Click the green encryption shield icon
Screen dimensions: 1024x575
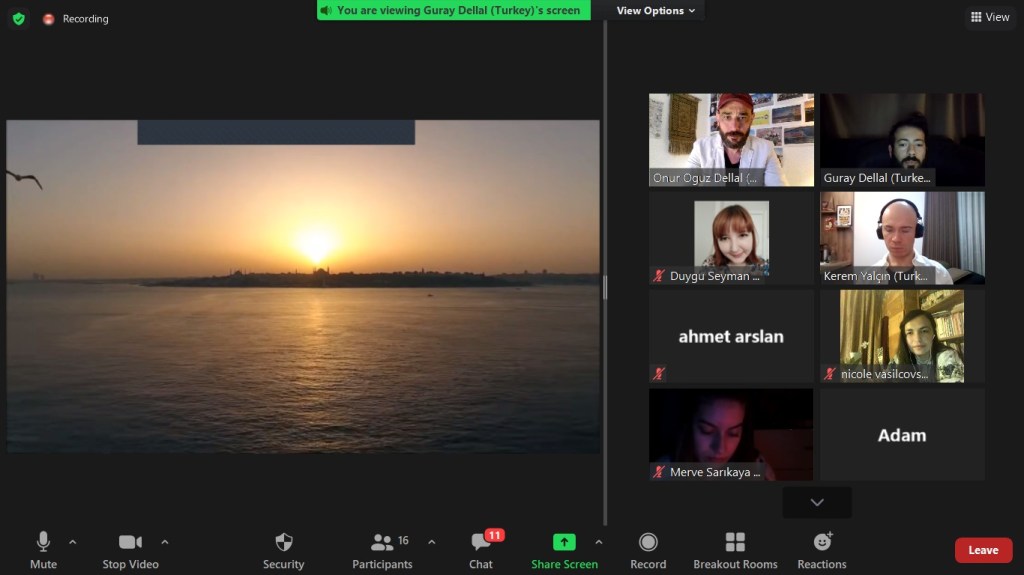tap(18, 19)
